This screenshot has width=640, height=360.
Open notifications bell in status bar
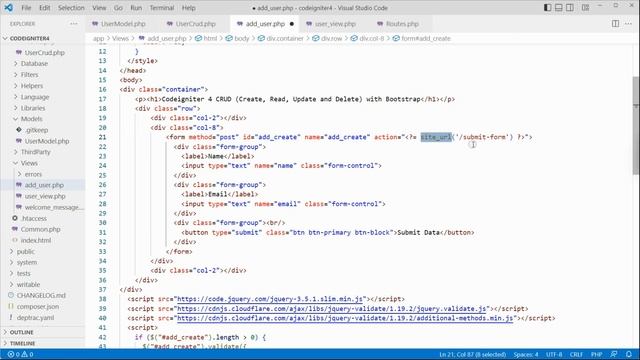point(629,354)
